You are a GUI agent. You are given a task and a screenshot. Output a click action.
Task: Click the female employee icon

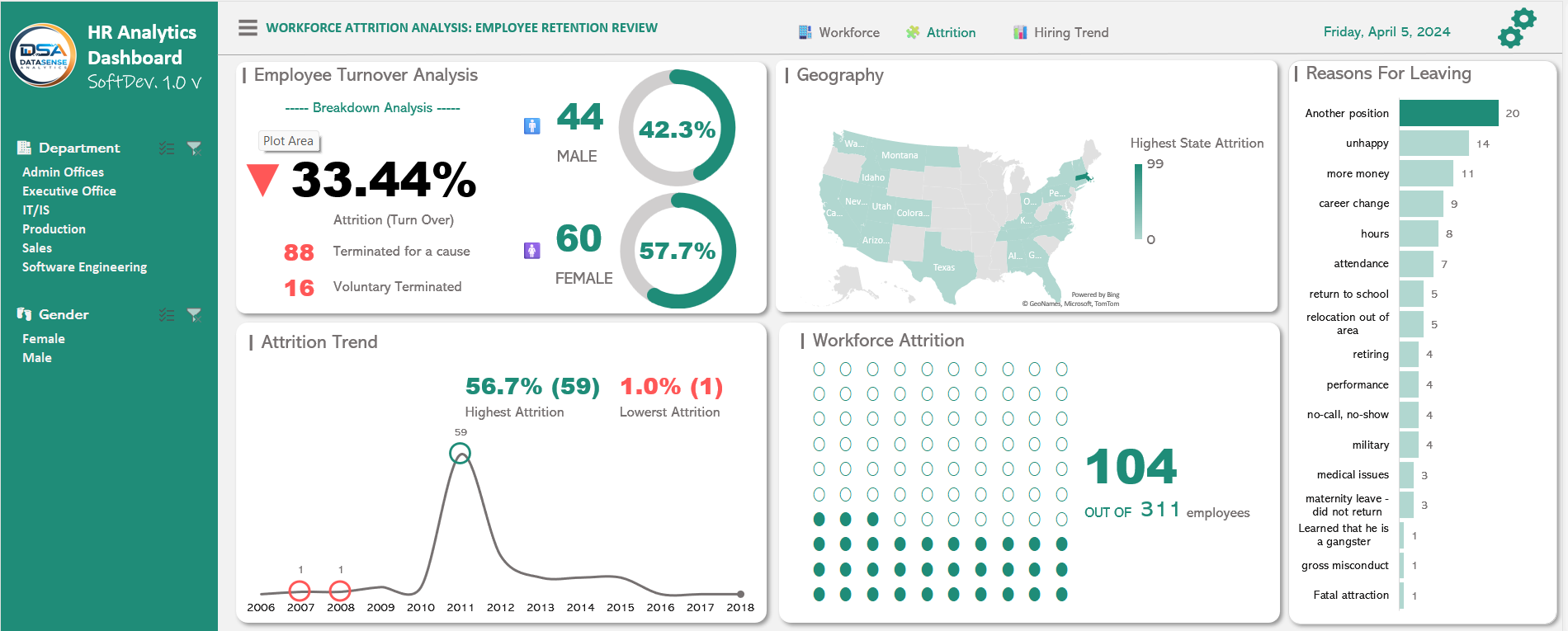coord(532,250)
